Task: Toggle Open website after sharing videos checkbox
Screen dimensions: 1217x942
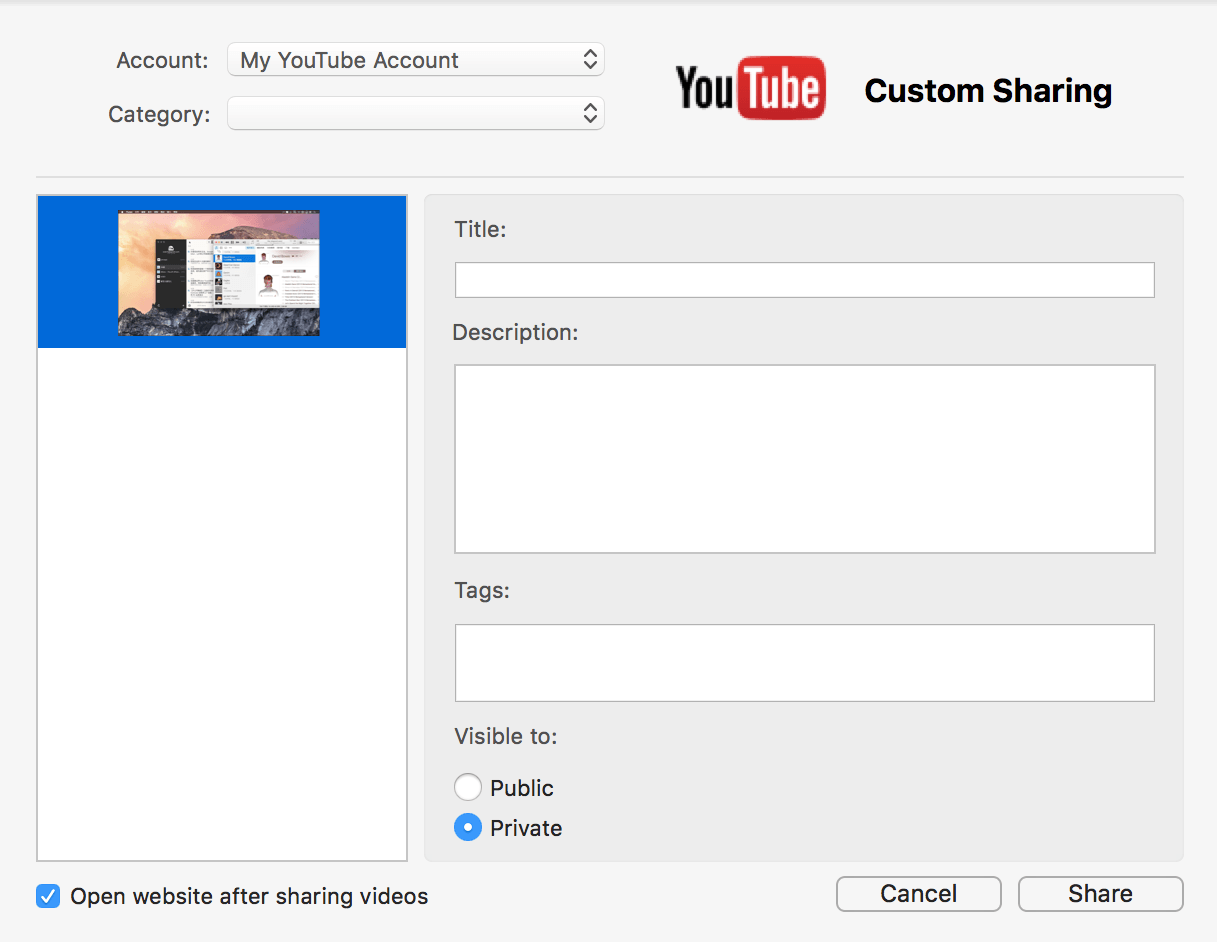Action: [48, 896]
